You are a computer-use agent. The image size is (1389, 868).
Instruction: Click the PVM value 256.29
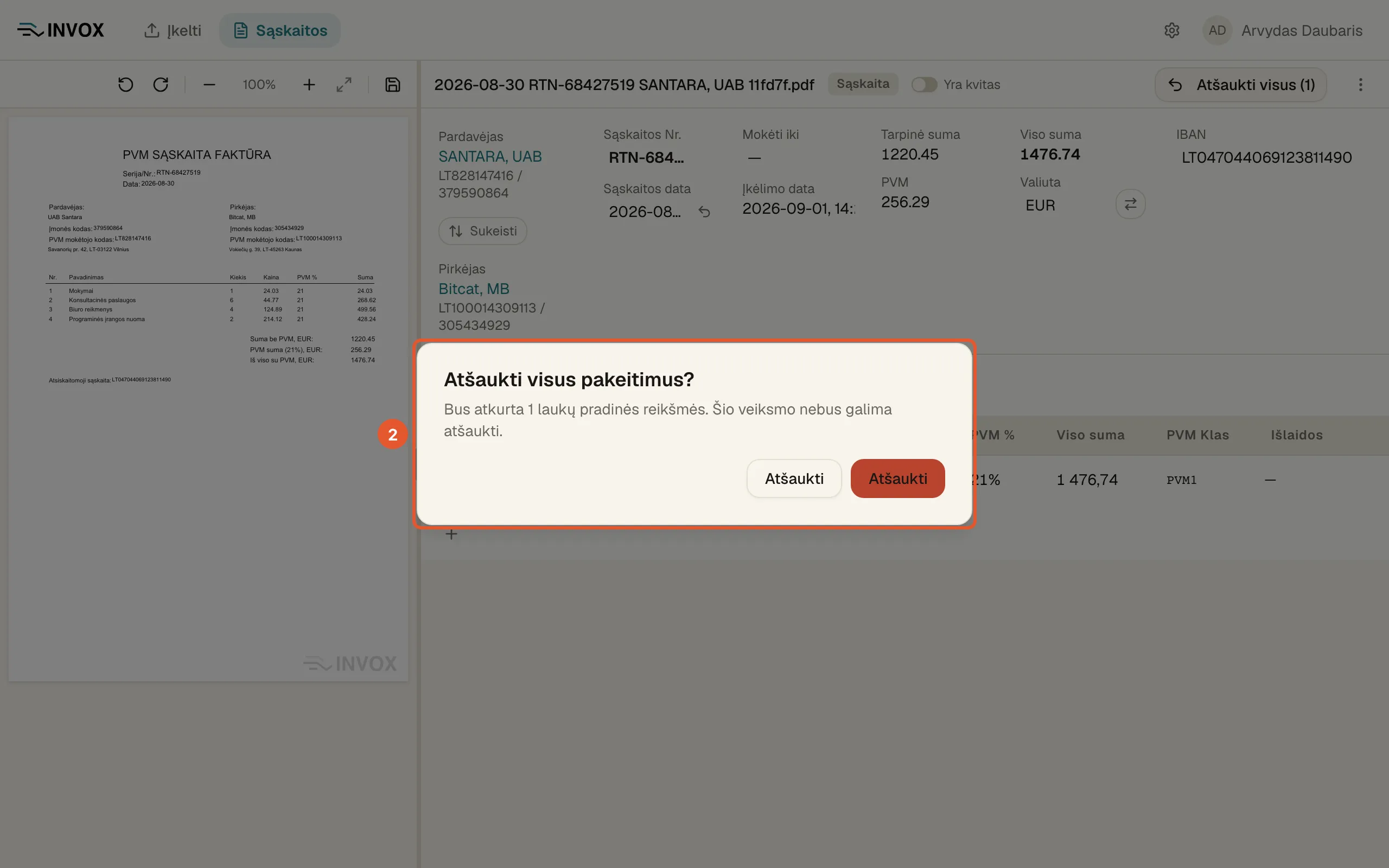coord(905,202)
